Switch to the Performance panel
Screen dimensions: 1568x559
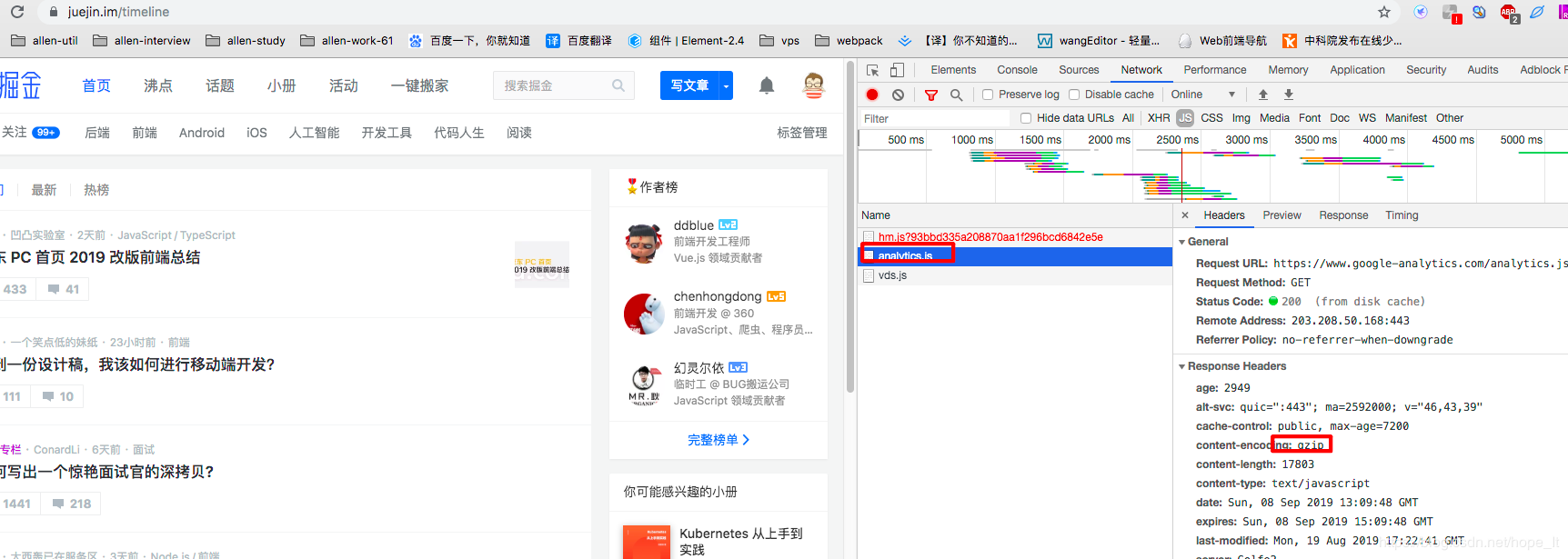point(1215,70)
